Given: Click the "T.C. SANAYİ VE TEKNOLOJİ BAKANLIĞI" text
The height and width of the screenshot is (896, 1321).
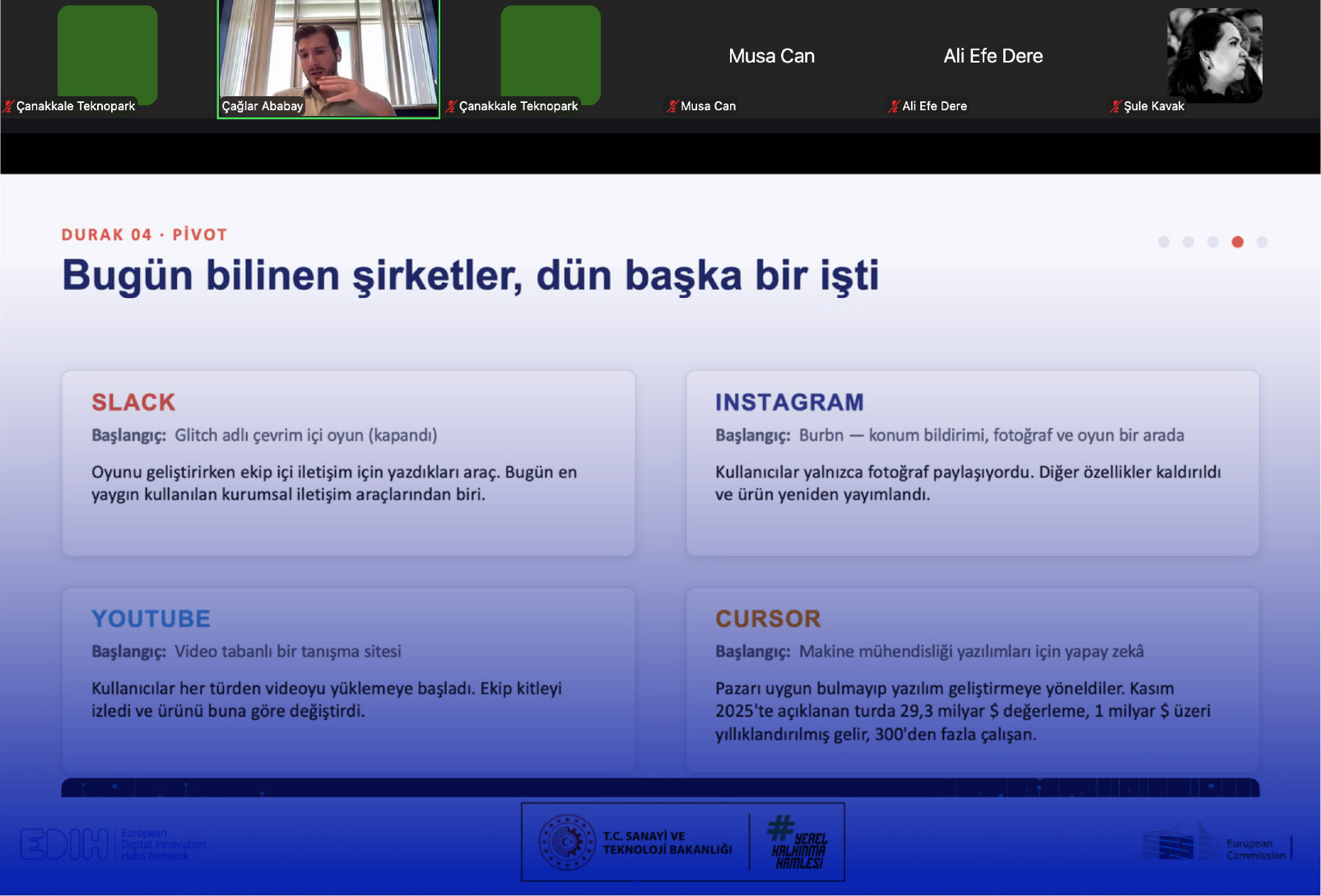Looking at the screenshot, I should click(667, 843).
